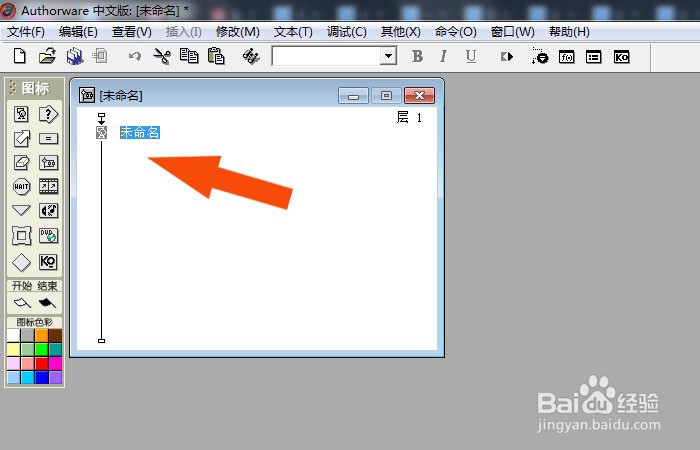This screenshot has height=450, width=700.
Task: Open the 文件(F) menu
Action: click(x=26, y=32)
